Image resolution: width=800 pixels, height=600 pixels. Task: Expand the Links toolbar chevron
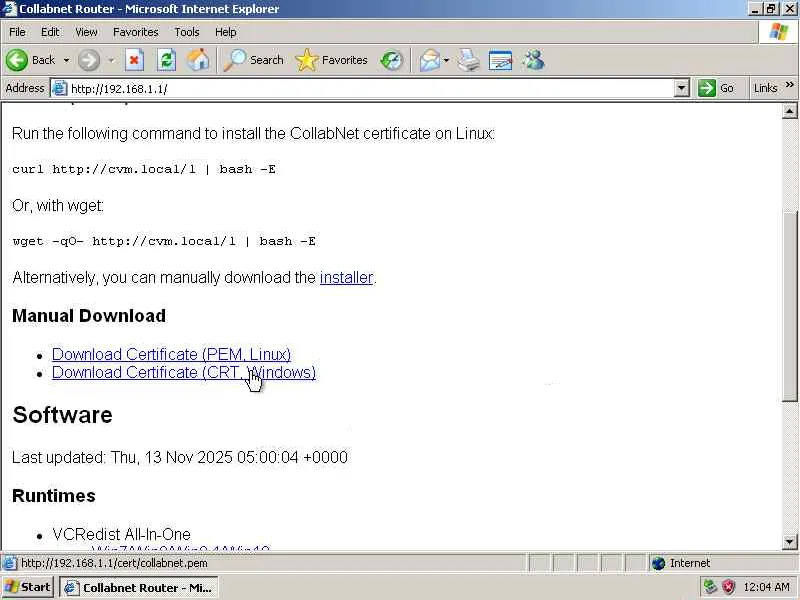(790, 85)
